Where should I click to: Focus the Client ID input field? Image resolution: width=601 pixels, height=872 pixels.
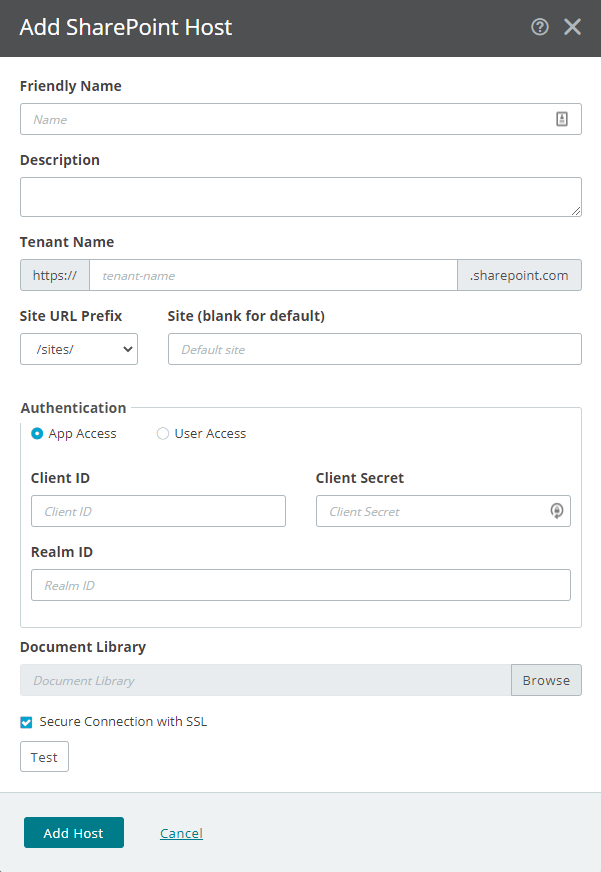(158, 511)
